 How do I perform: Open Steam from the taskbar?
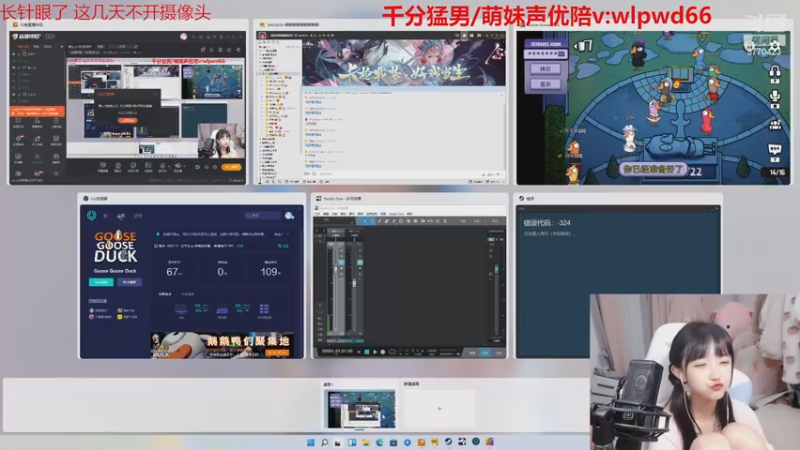[448, 442]
